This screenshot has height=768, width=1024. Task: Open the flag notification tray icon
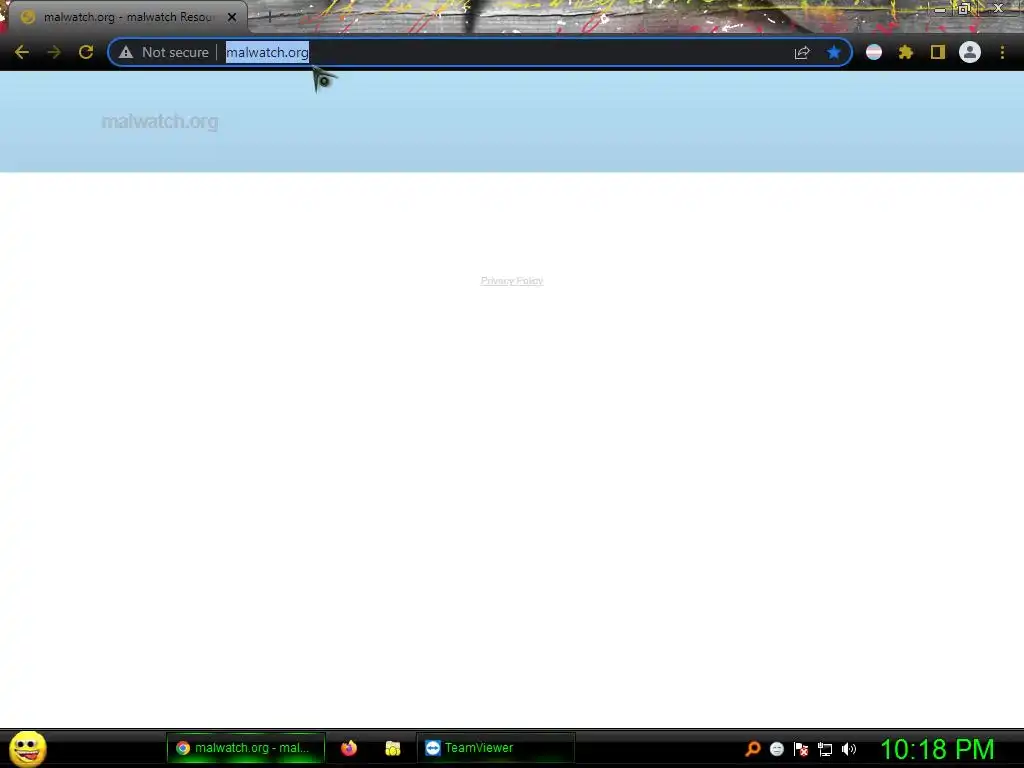[x=801, y=749]
